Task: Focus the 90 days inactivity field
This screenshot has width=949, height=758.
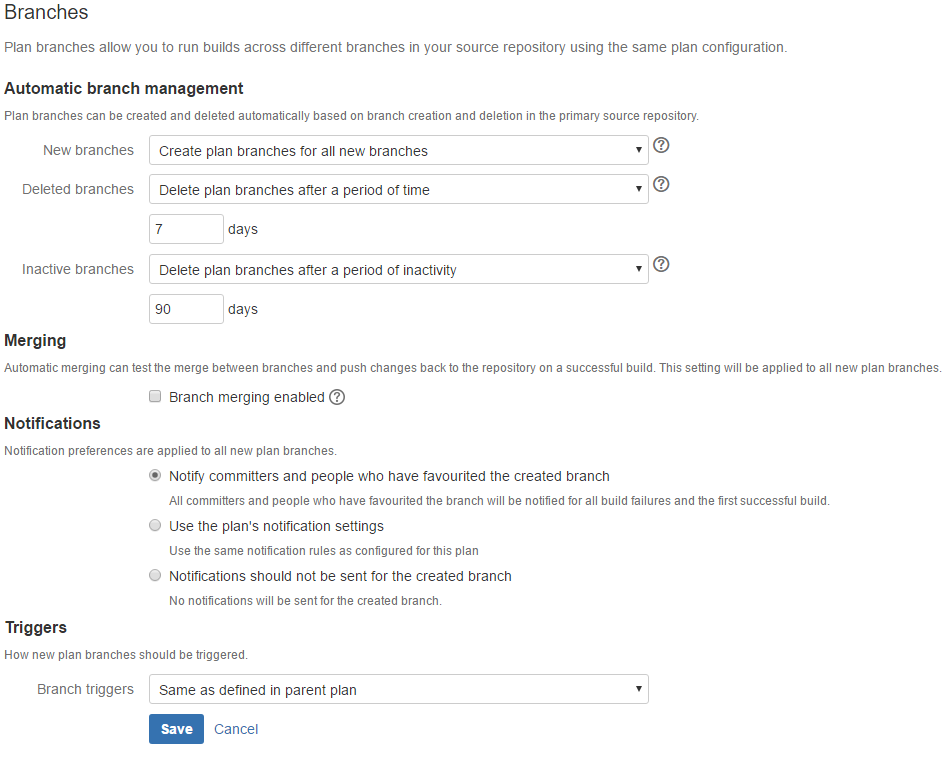Action: (x=186, y=309)
